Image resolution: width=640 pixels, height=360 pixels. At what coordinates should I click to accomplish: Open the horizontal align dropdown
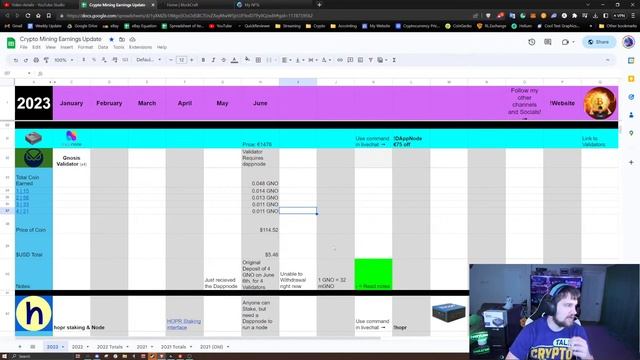coord(286,60)
